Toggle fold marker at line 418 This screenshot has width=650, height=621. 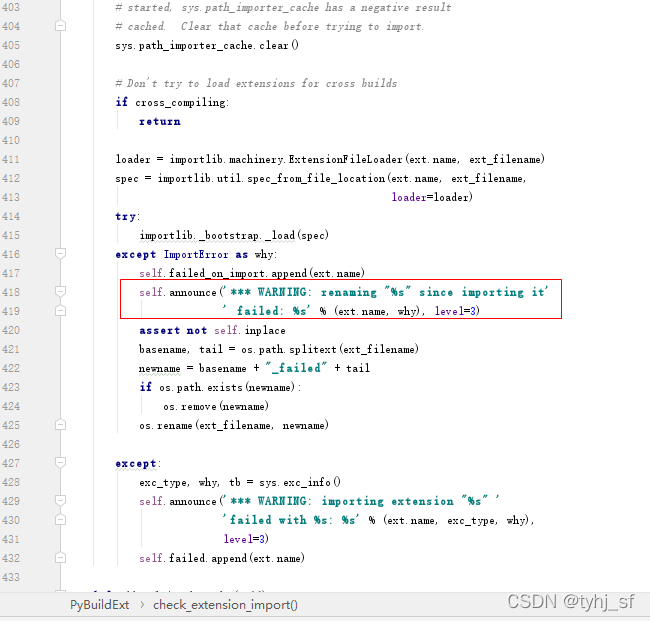[x=61, y=292]
